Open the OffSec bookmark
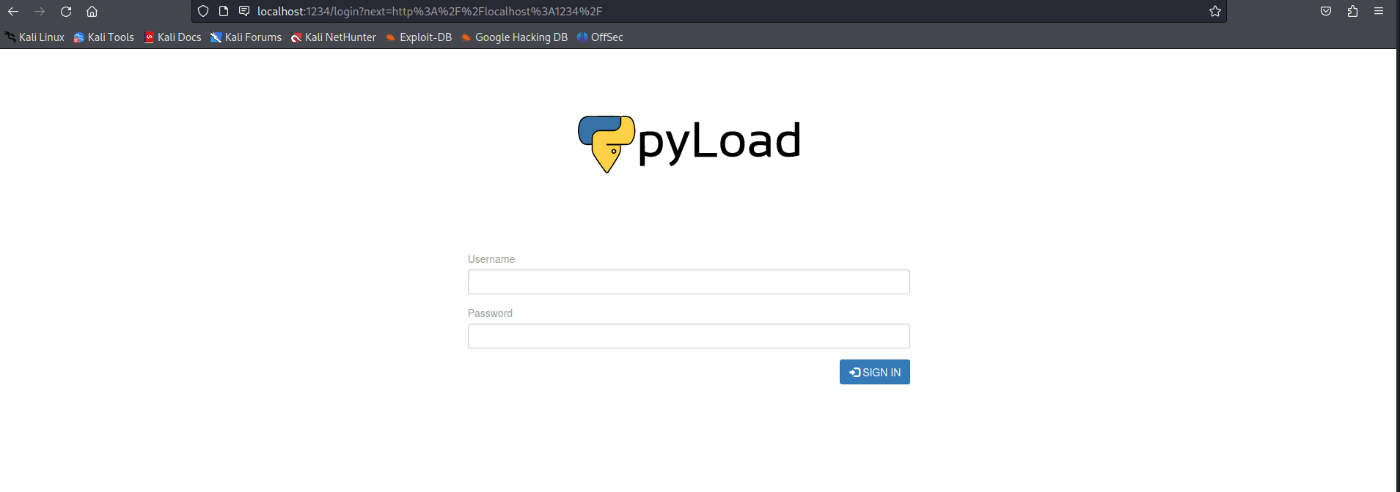The width and height of the screenshot is (1400, 492). [600, 37]
